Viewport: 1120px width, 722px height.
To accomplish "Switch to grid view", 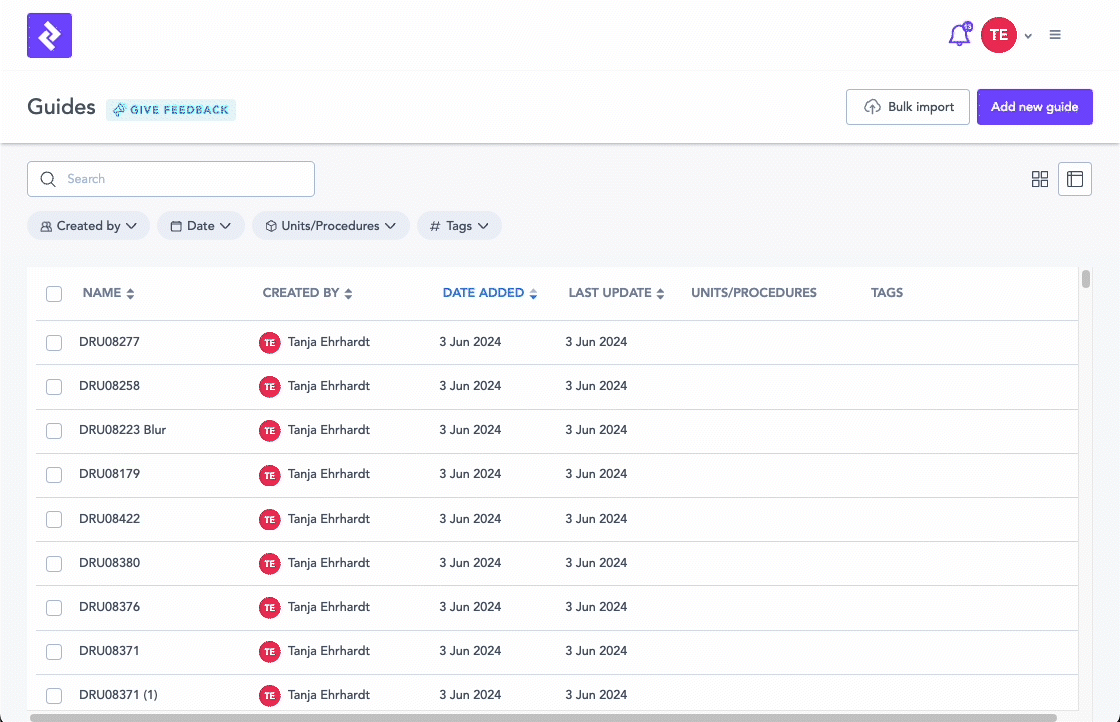I will 1040,179.
